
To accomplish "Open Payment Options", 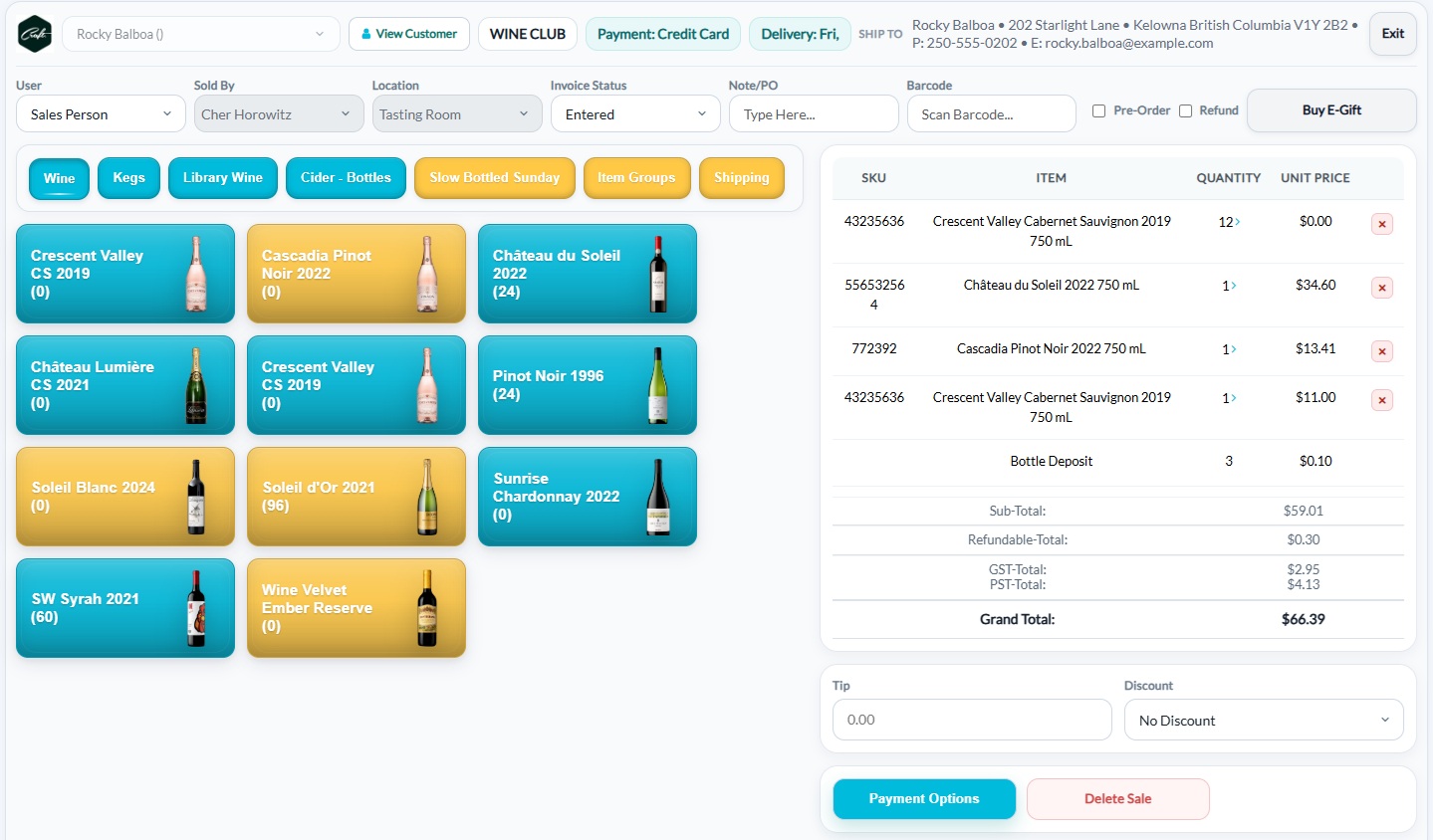I will pyautogui.click(x=924, y=799).
